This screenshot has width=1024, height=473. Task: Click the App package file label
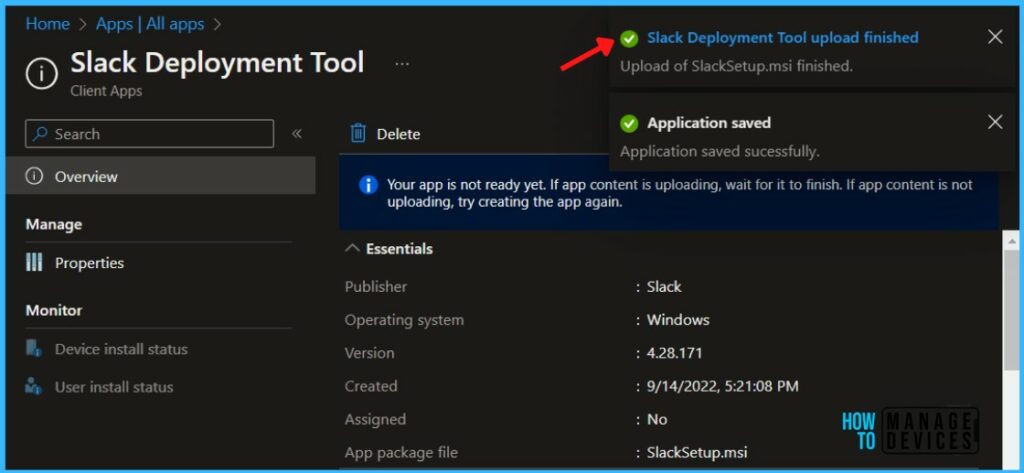coord(401,452)
